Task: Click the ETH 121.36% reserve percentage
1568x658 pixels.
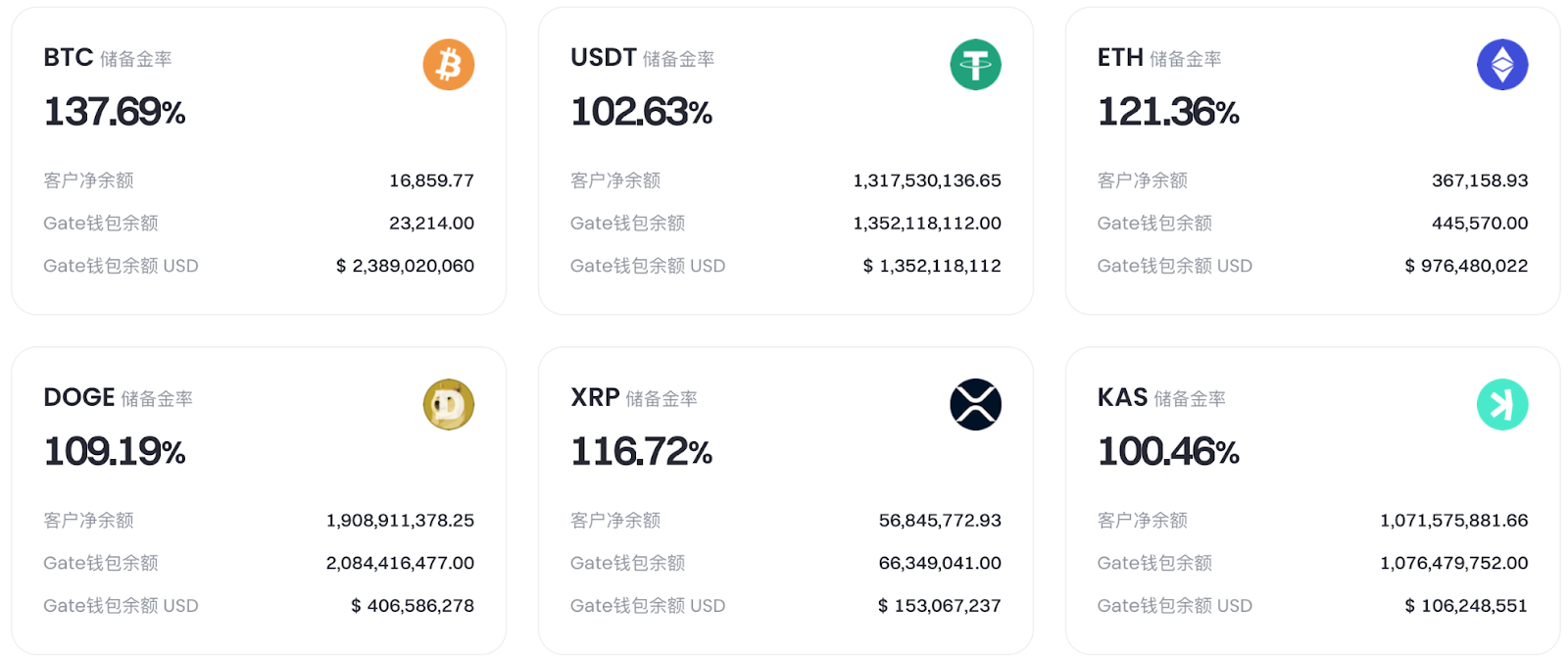Action: (x=1168, y=112)
